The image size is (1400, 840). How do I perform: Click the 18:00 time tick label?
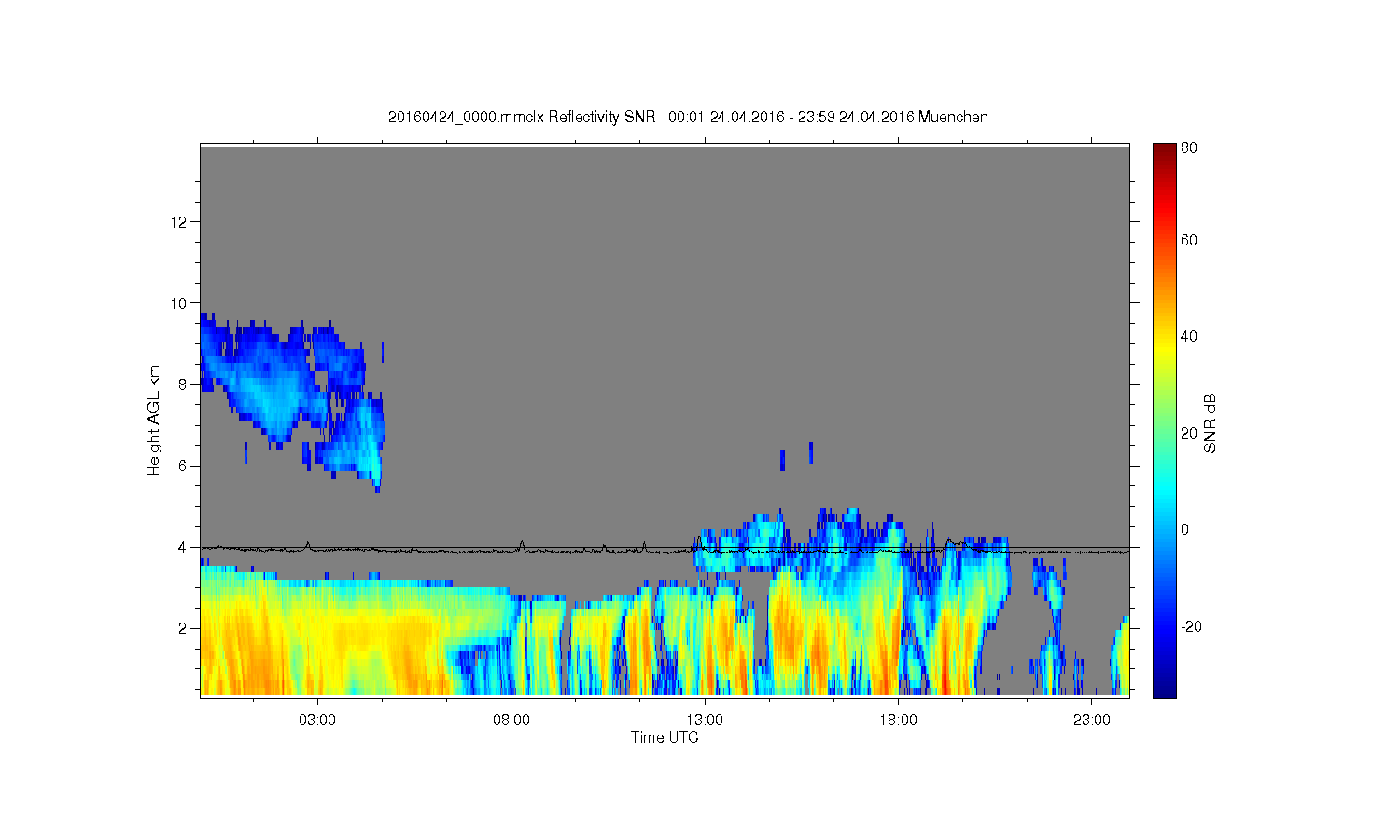[899, 721]
